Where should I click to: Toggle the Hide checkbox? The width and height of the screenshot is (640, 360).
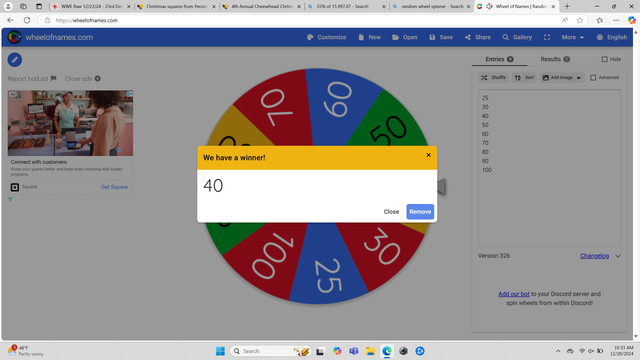[604, 59]
